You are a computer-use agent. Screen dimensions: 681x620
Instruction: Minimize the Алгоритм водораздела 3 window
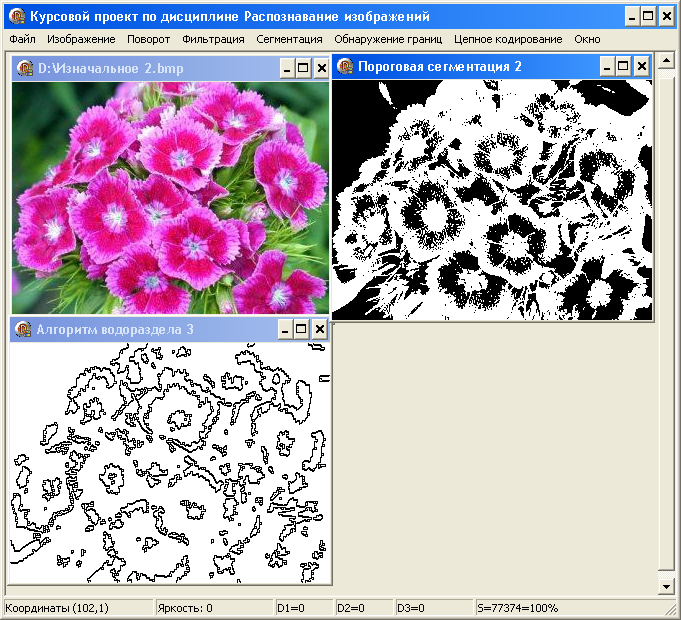285,330
